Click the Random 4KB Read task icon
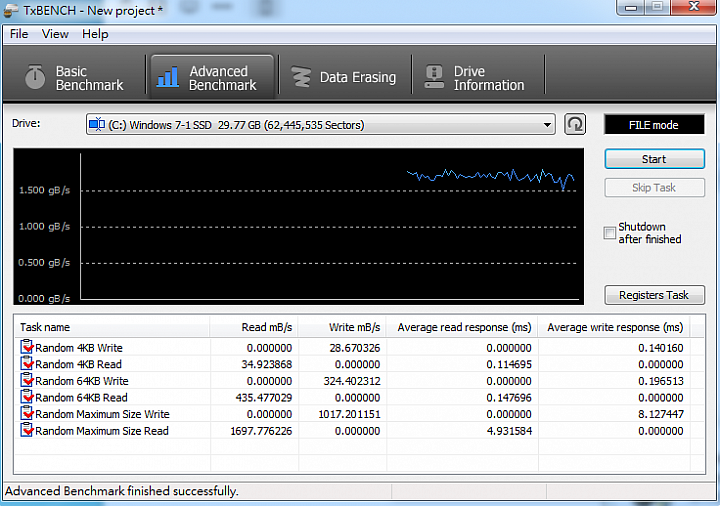Image resolution: width=720 pixels, height=506 pixels. coord(27,363)
